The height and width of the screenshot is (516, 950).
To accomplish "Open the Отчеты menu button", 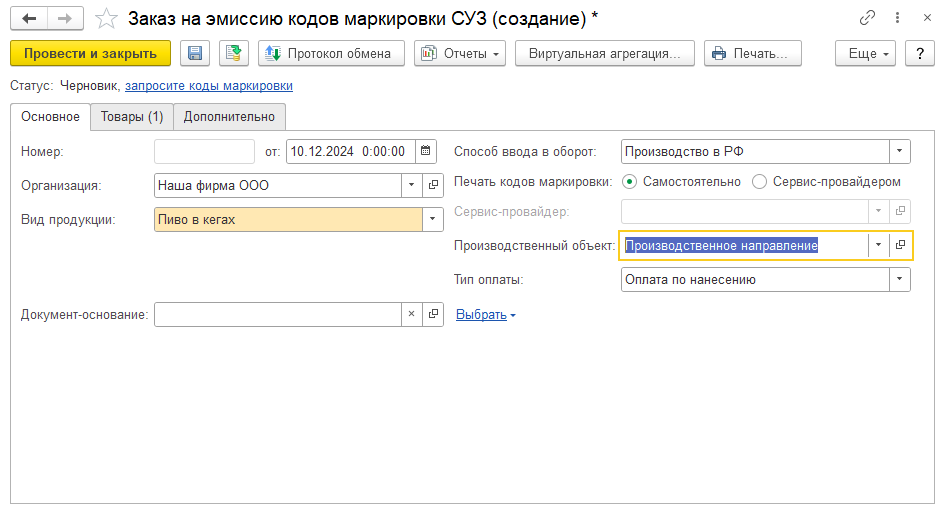I will 460,54.
